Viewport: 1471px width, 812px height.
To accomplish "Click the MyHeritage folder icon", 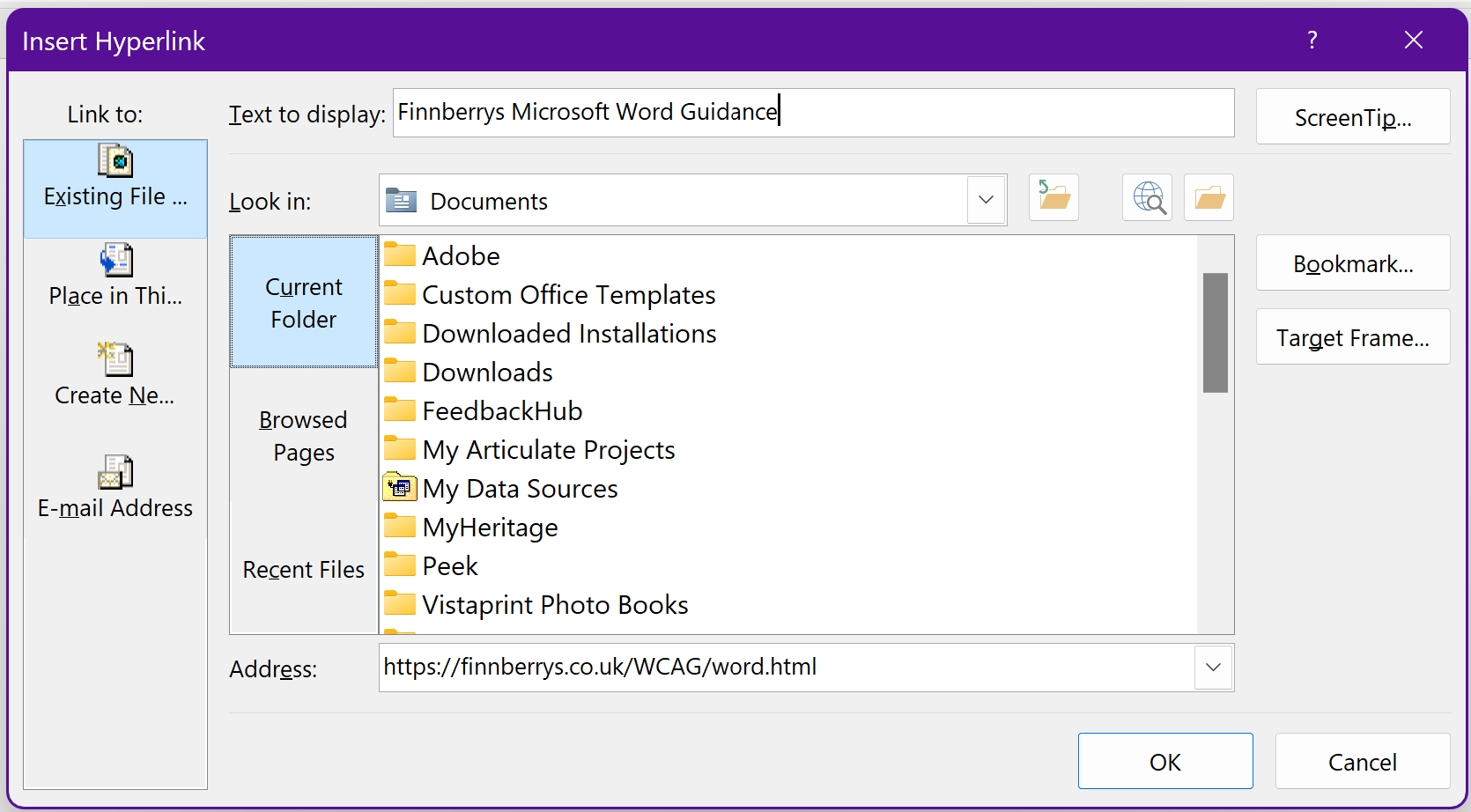I will pos(400,526).
